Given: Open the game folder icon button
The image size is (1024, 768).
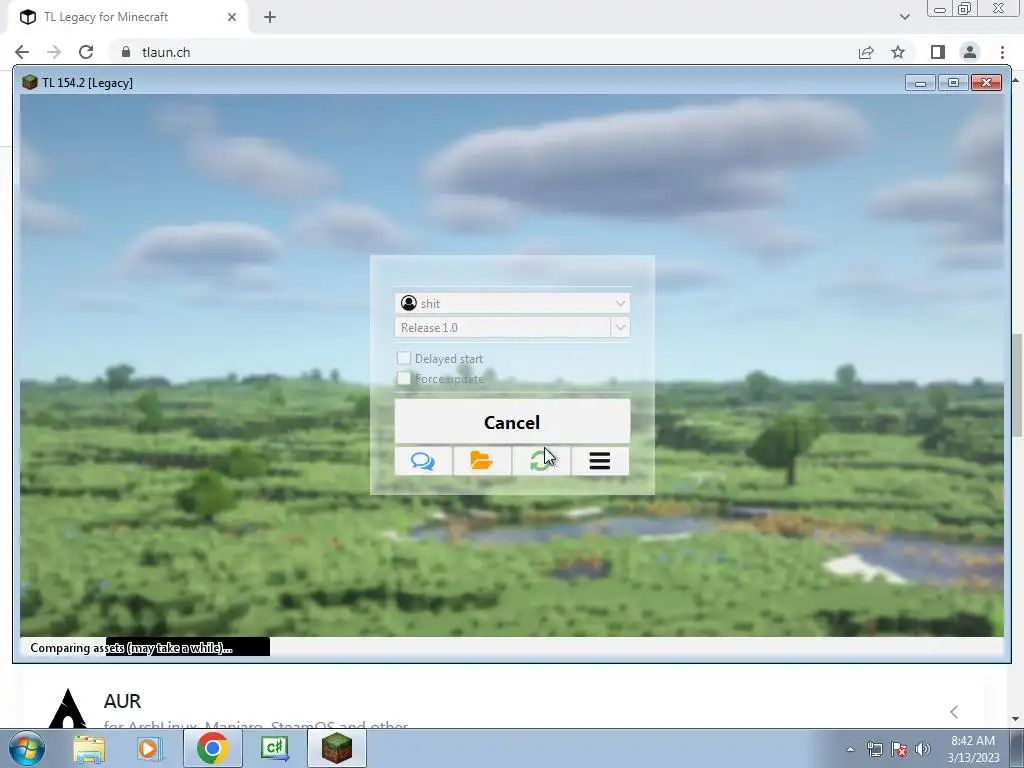Looking at the screenshot, I should point(482,461).
